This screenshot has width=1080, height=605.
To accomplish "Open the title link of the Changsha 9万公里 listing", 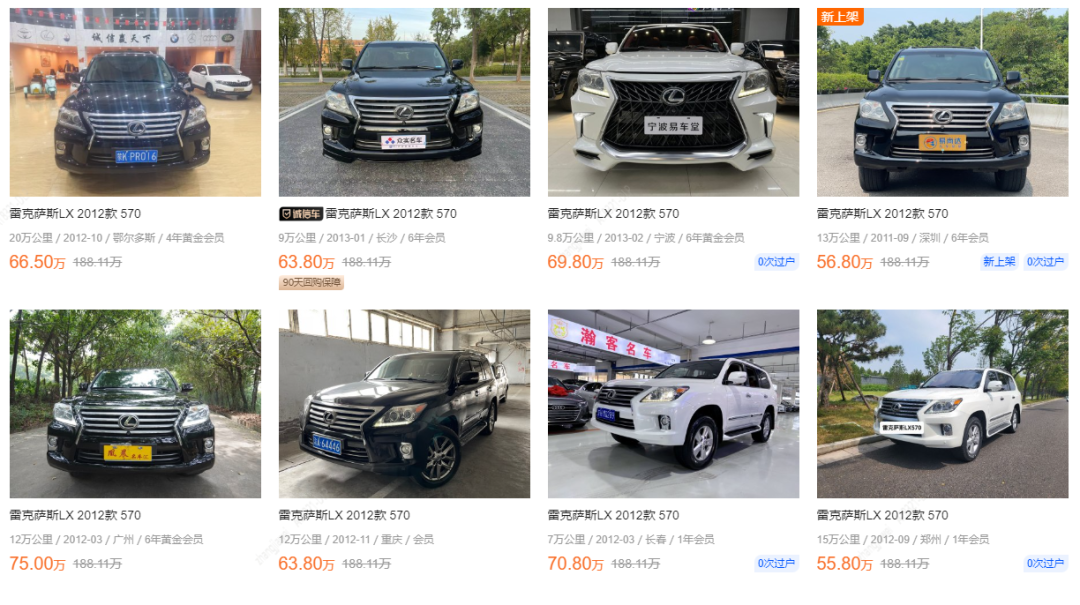I will point(391,214).
